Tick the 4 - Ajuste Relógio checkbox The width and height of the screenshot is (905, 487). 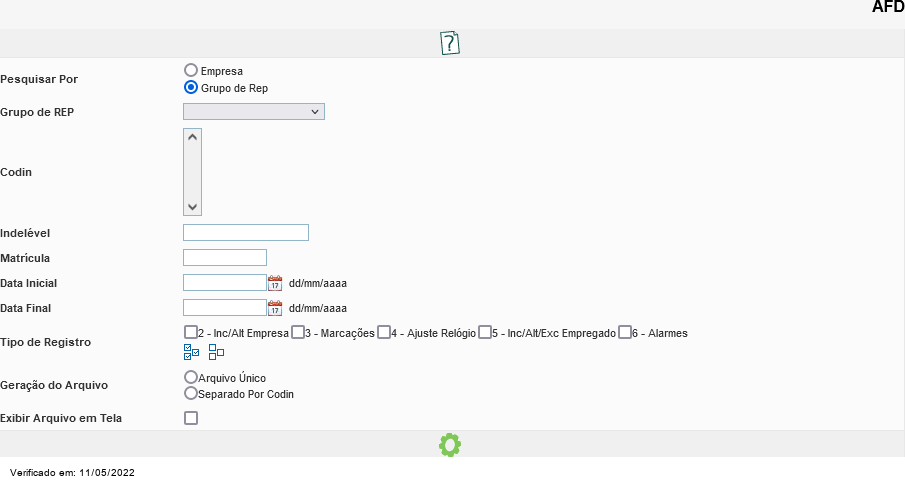coord(384,332)
